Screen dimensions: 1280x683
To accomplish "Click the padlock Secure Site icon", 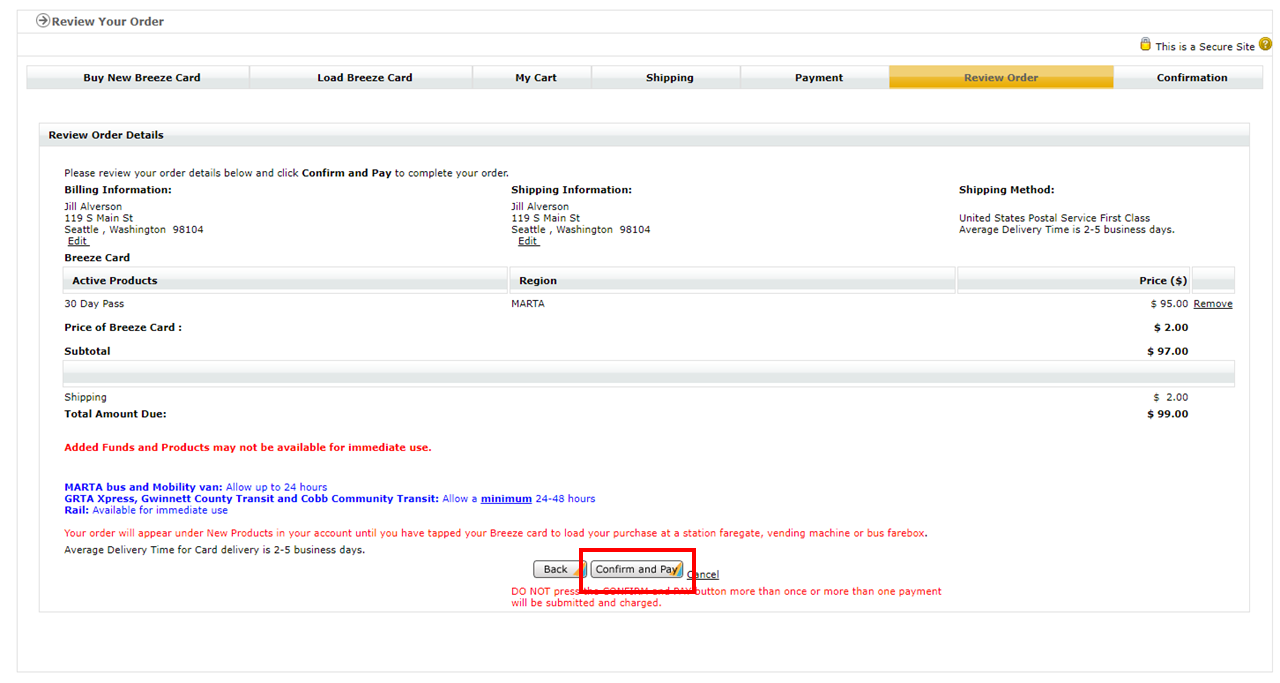I will [x=1146, y=45].
